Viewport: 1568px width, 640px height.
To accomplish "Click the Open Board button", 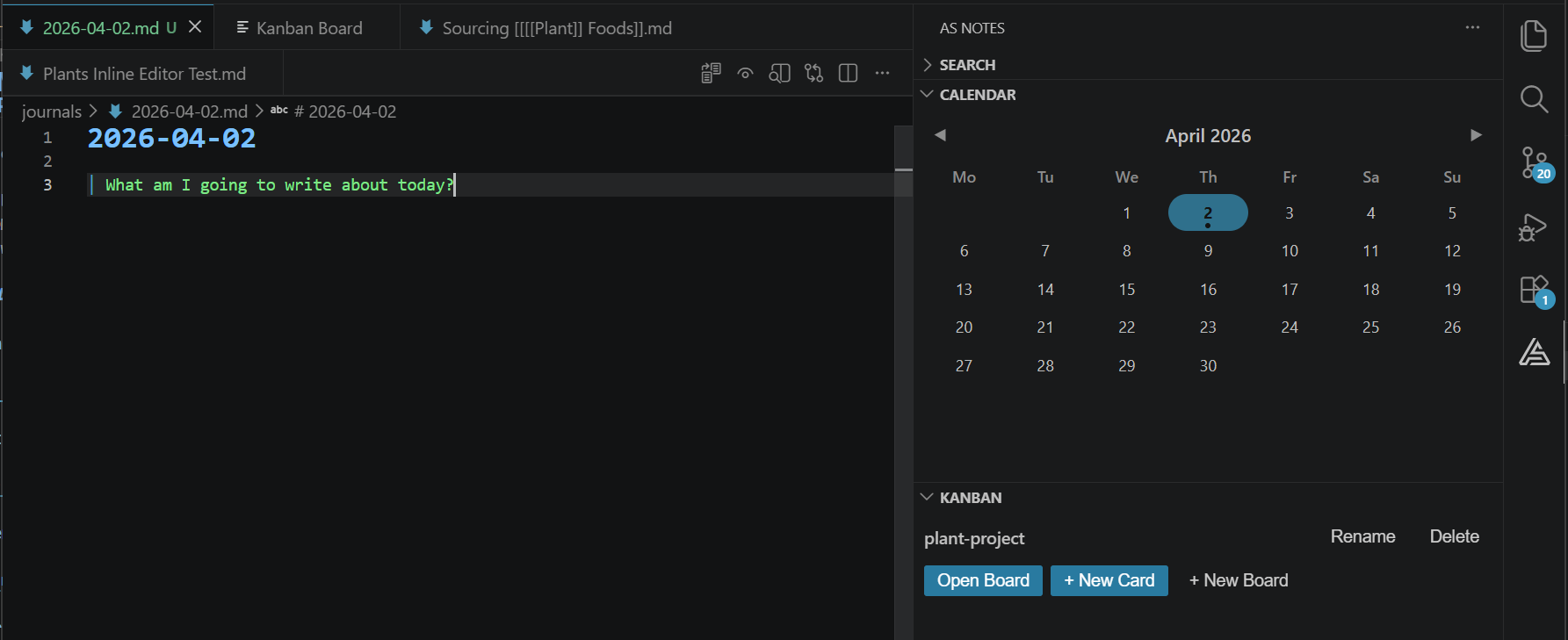I will (982, 580).
